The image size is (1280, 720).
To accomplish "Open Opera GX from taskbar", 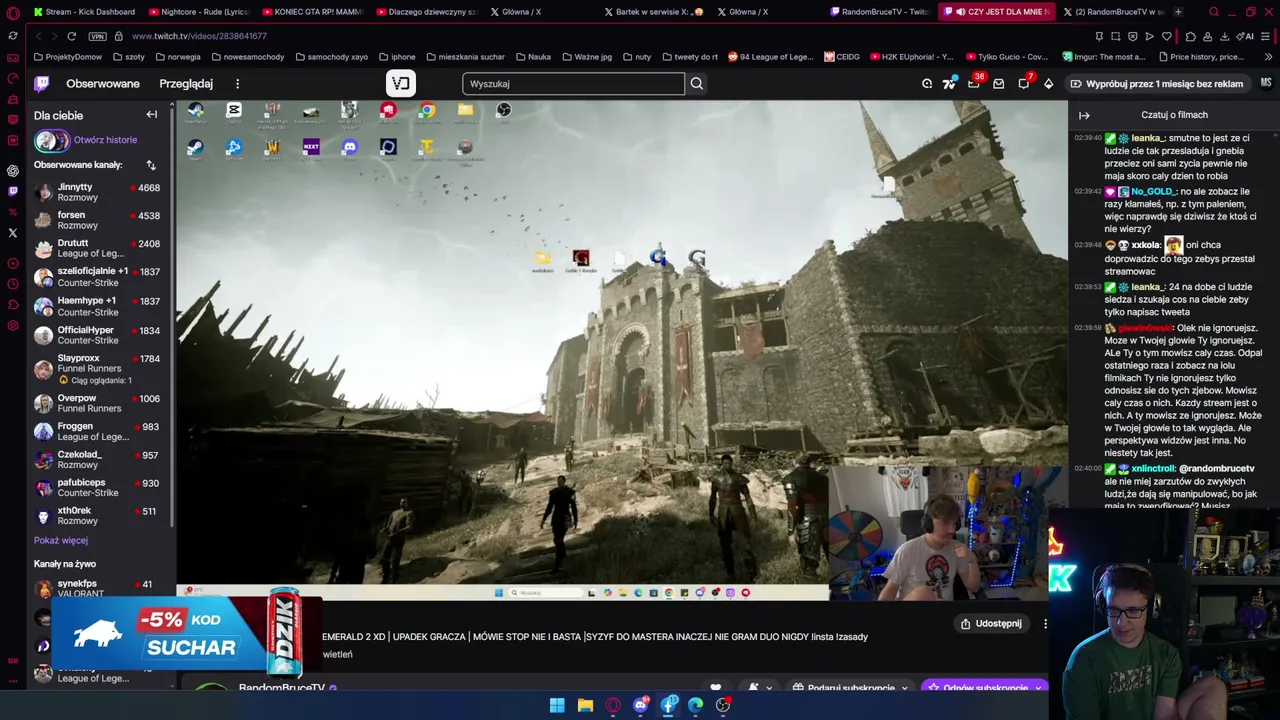I will coord(613,705).
